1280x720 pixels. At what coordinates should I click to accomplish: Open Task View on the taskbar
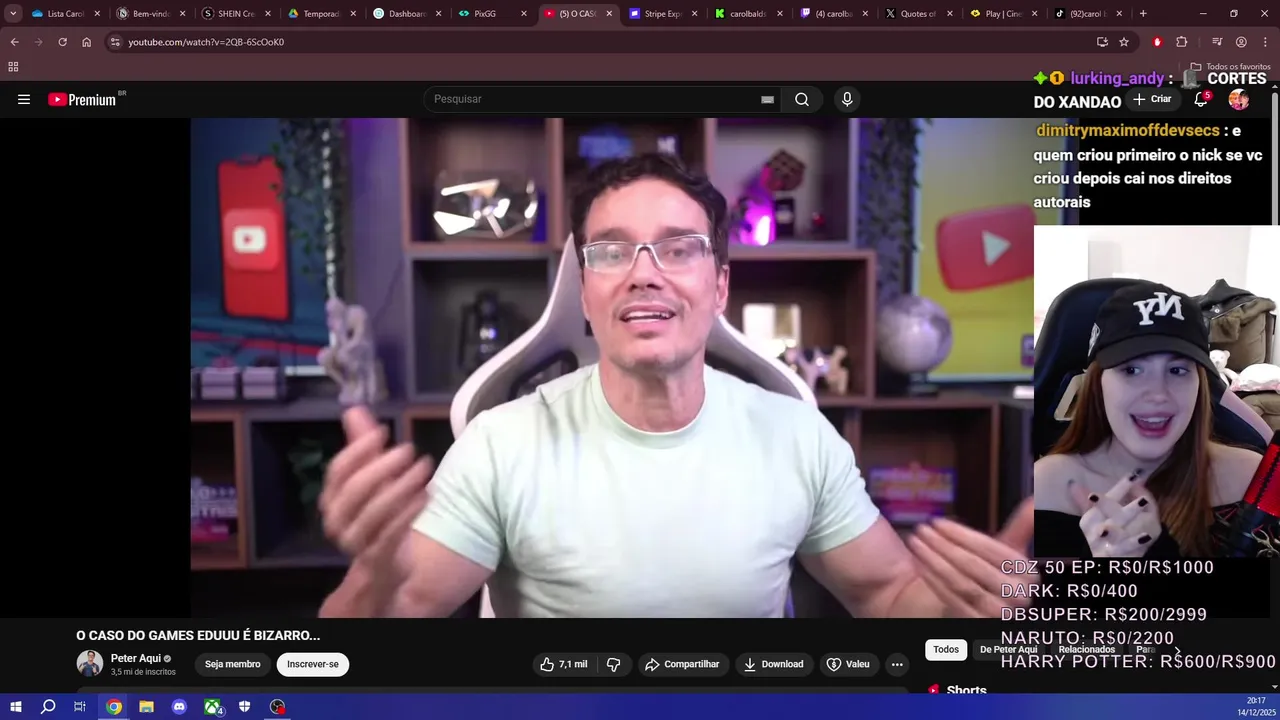pyautogui.click(x=80, y=707)
